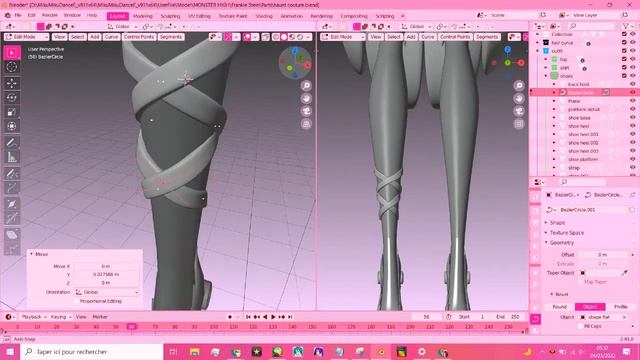Select the Measure tool

click(x=12, y=157)
